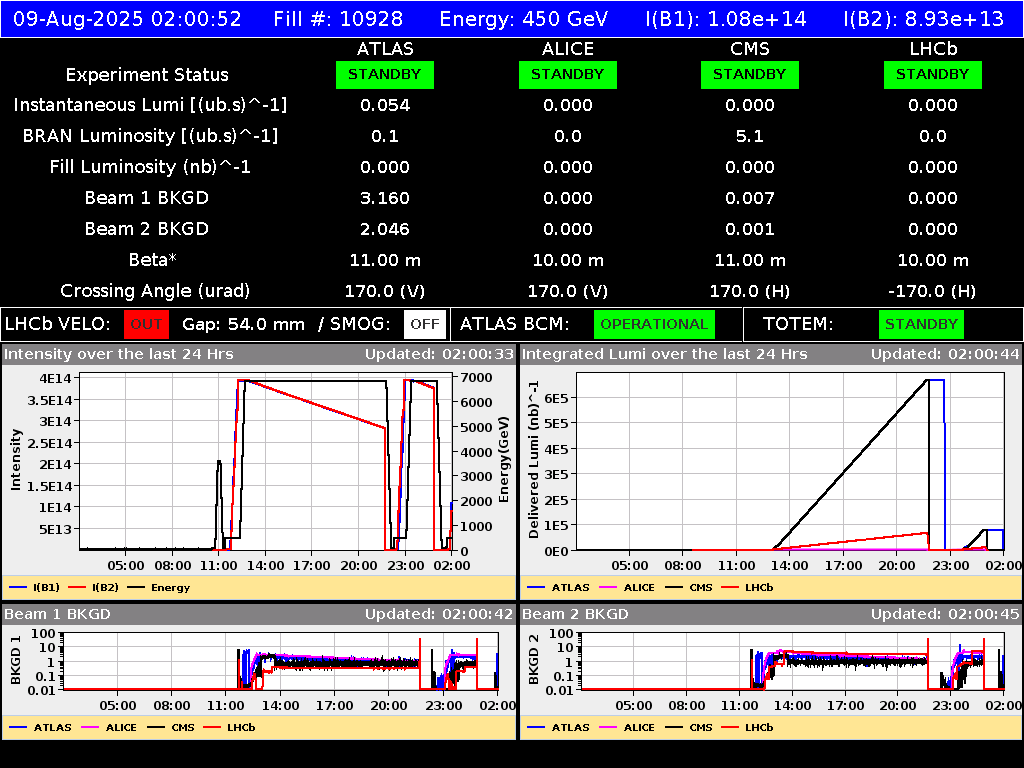The image size is (1024, 768).
Task: Click the red LHCb VELO OUT indicator
Action: pyautogui.click(x=146, y=324)
